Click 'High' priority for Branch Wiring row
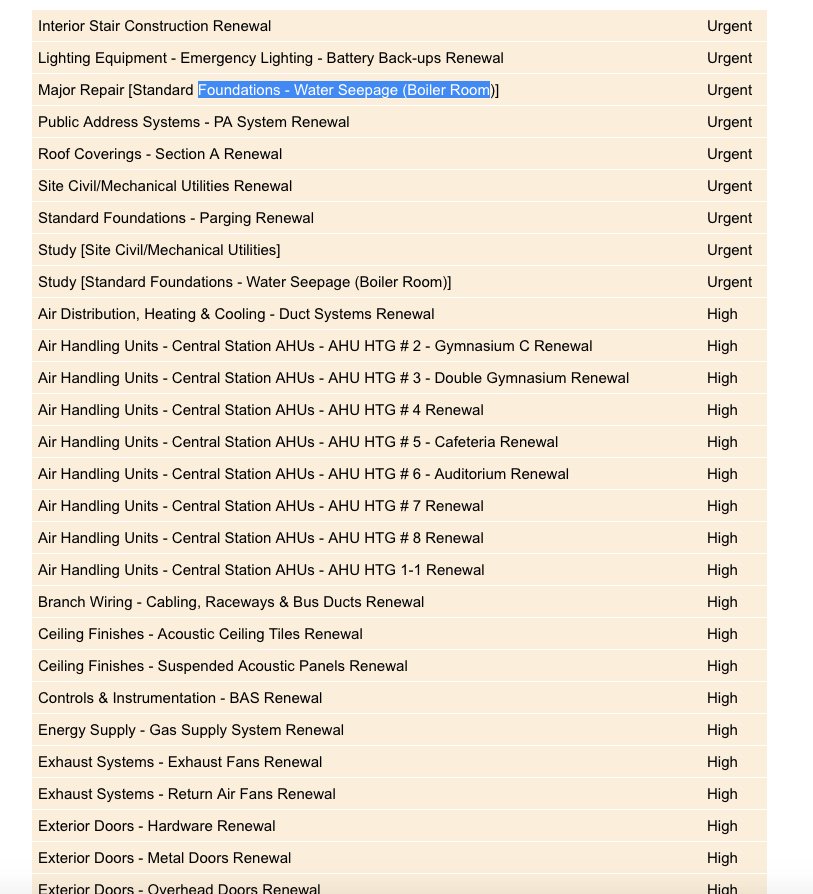Viewport: 813px width, 894px height. point(722,602)
